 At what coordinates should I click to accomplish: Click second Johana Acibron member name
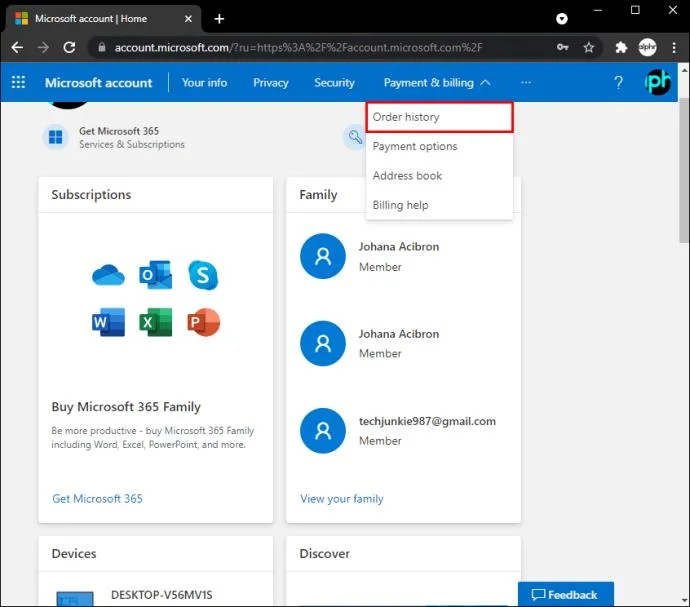click(399, 334)
